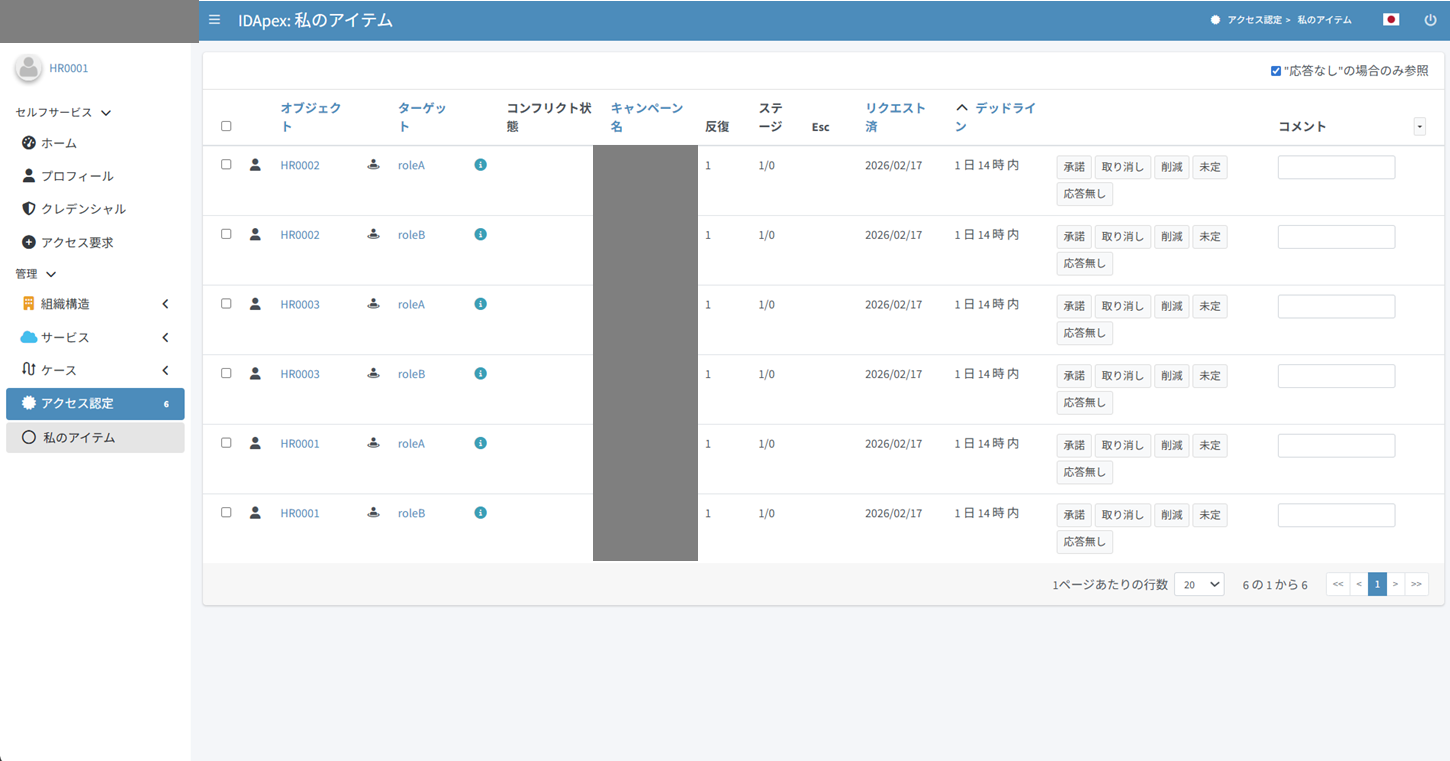
Task: Click info icon for HR0001 roleA row
Action: (x=480, y=443)
